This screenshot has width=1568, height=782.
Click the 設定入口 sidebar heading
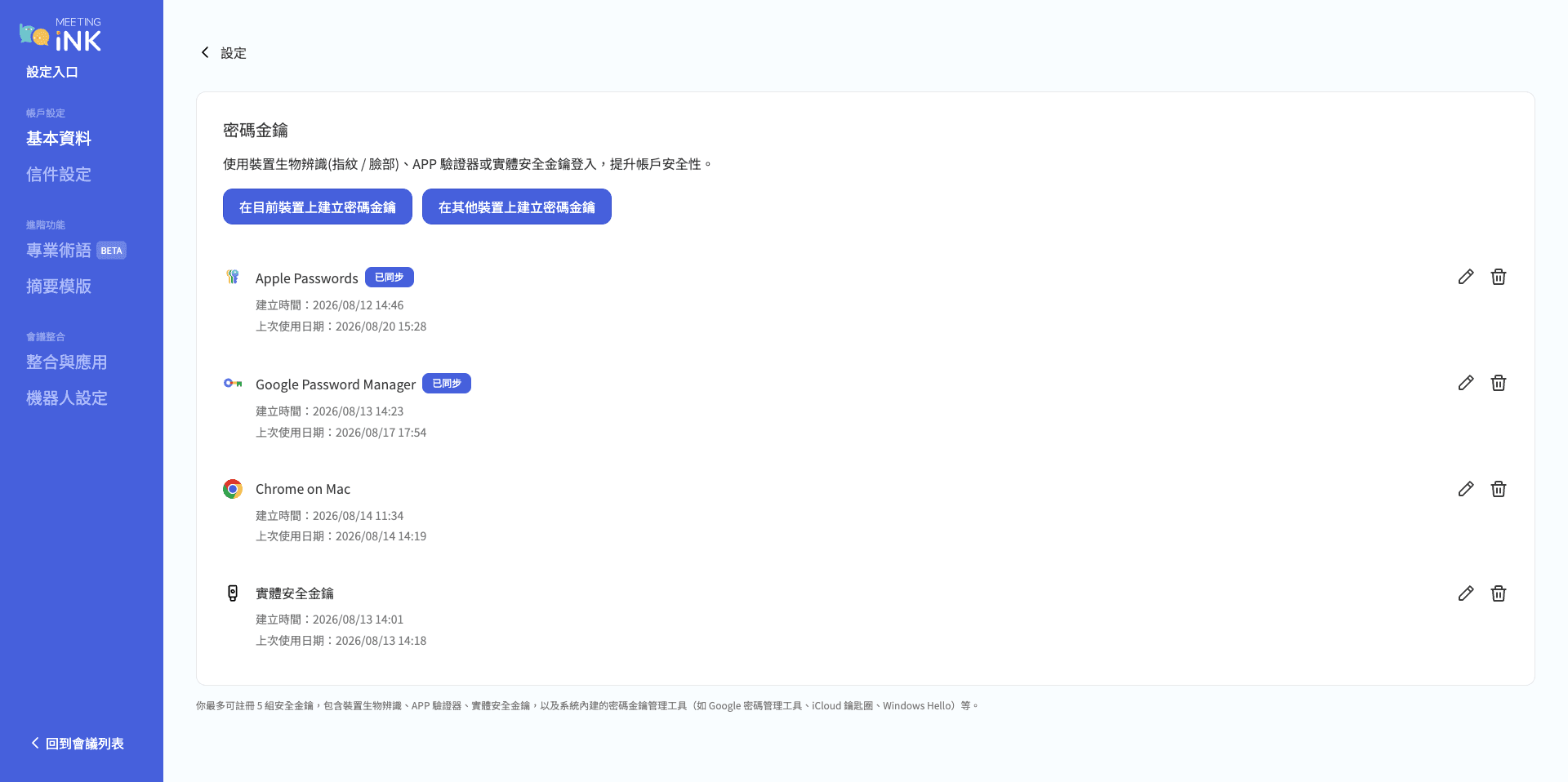coord(52,72)
